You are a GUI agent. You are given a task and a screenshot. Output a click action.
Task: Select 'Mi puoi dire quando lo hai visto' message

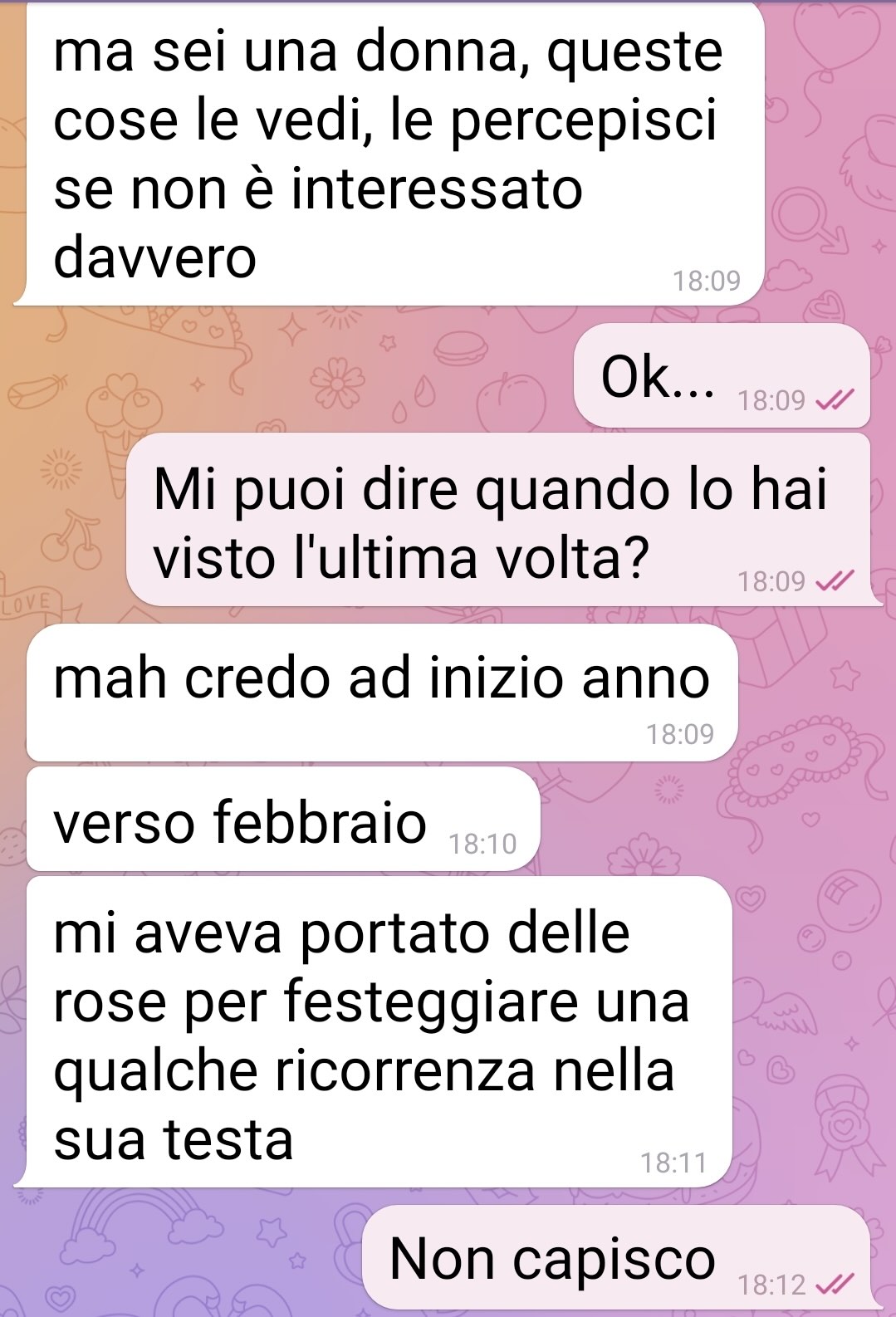click(x=498, y=520)
